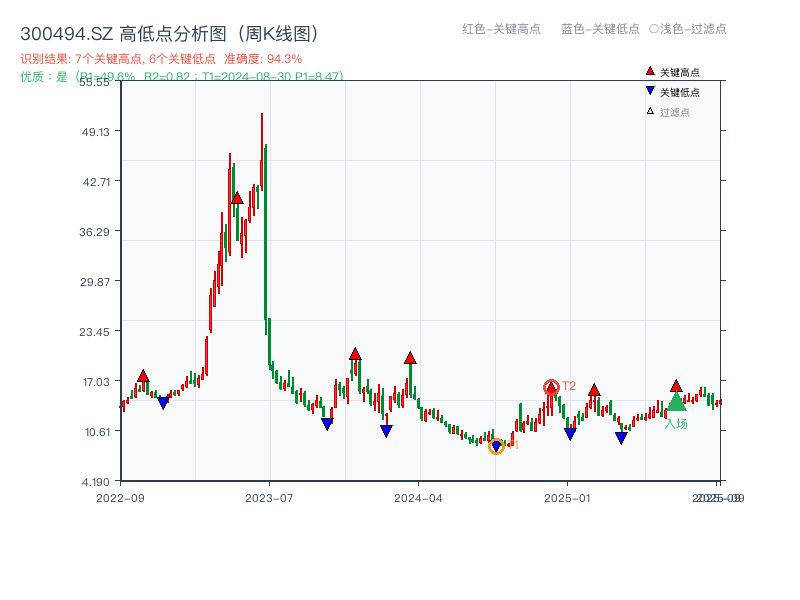The width and height of the screenshot is (800, 600).
Task: Click the red T2 circle marker on the chart
Action: 551,385
